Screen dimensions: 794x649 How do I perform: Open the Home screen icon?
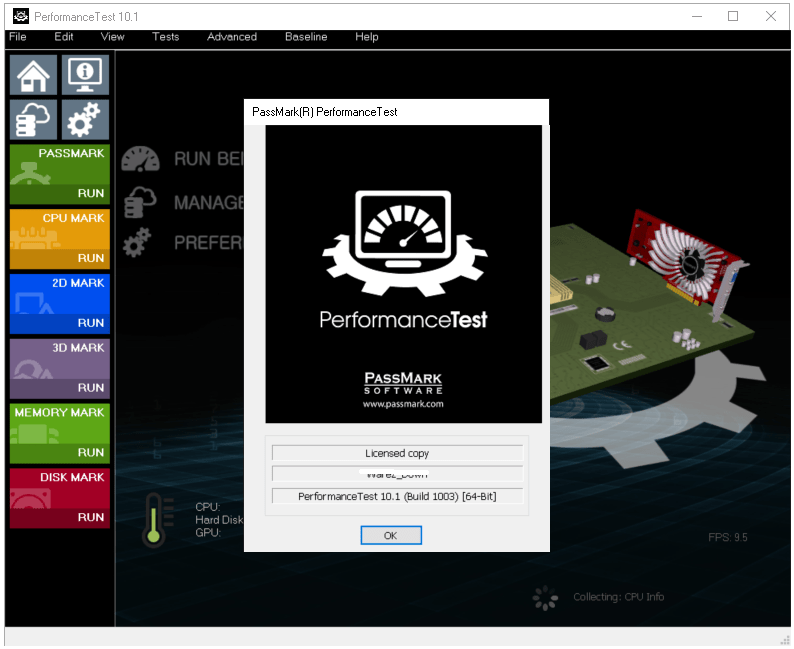pos(33,75)
